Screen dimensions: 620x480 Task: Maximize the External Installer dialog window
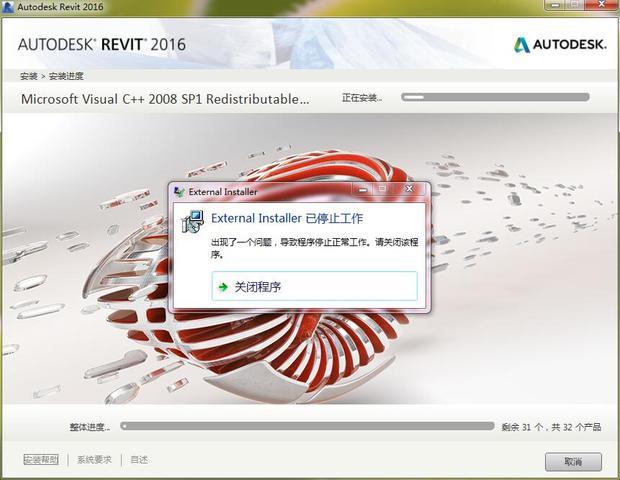tap(382, 188)
